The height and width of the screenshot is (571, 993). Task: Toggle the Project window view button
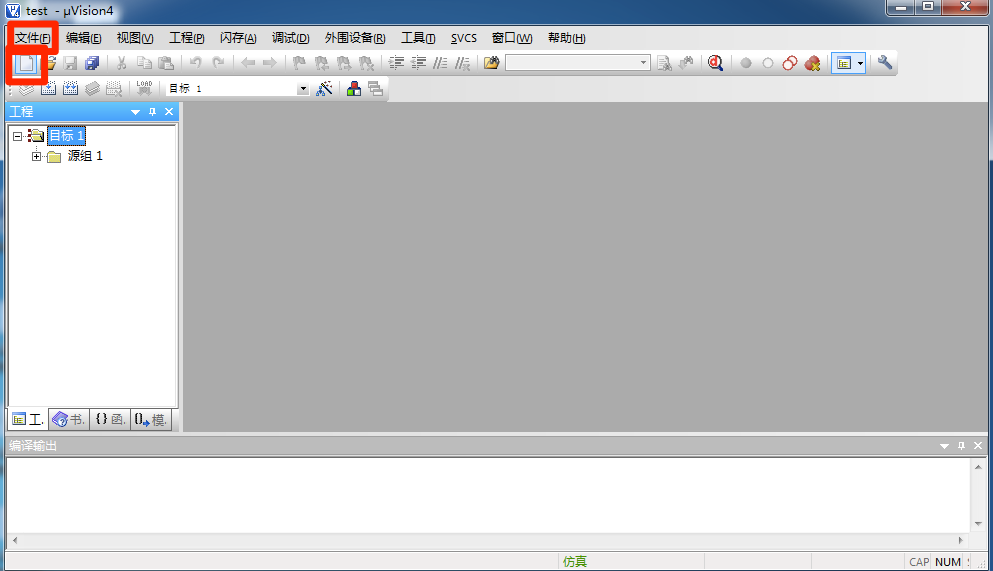click(x=843, y=63)
